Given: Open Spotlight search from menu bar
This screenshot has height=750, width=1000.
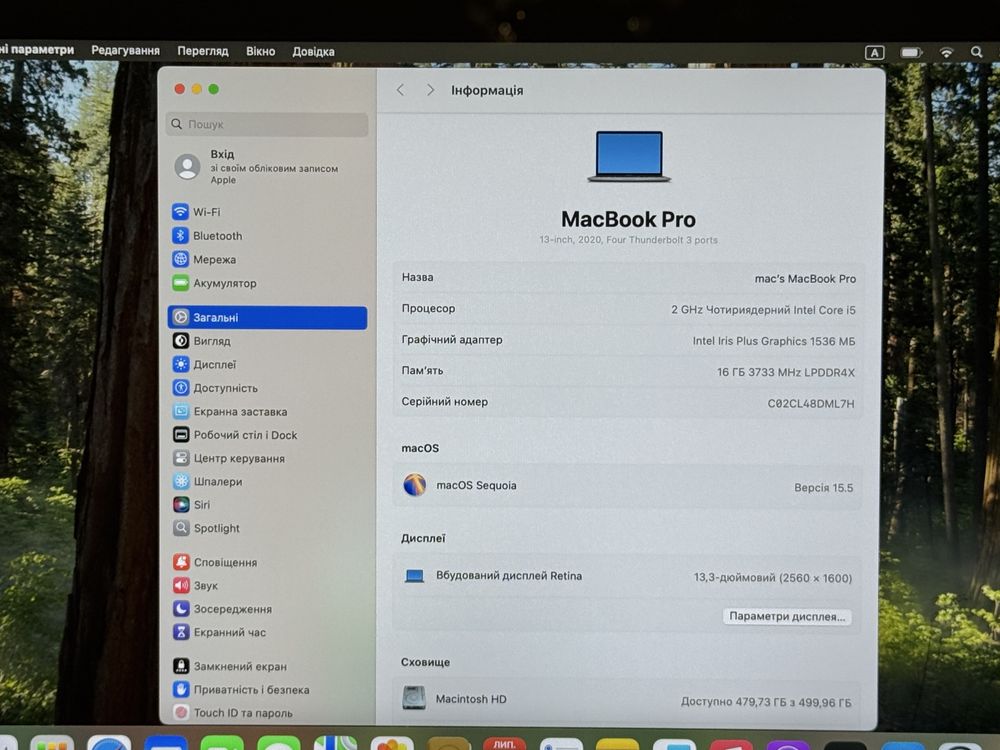Looking at the screenshot, I should point(976,52).
